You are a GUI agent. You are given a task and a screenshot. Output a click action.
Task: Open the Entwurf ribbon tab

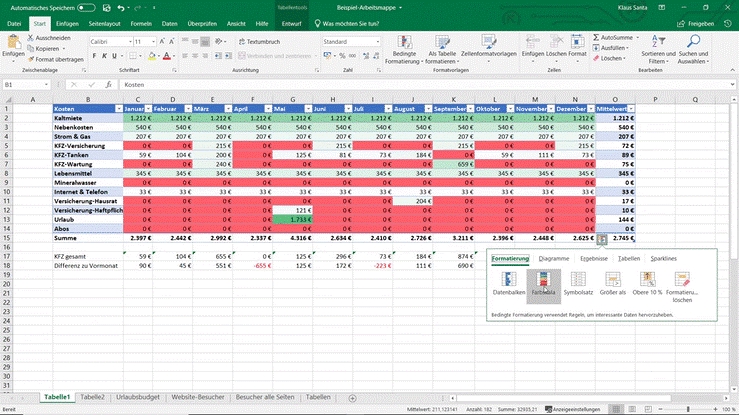click(291, 24)
